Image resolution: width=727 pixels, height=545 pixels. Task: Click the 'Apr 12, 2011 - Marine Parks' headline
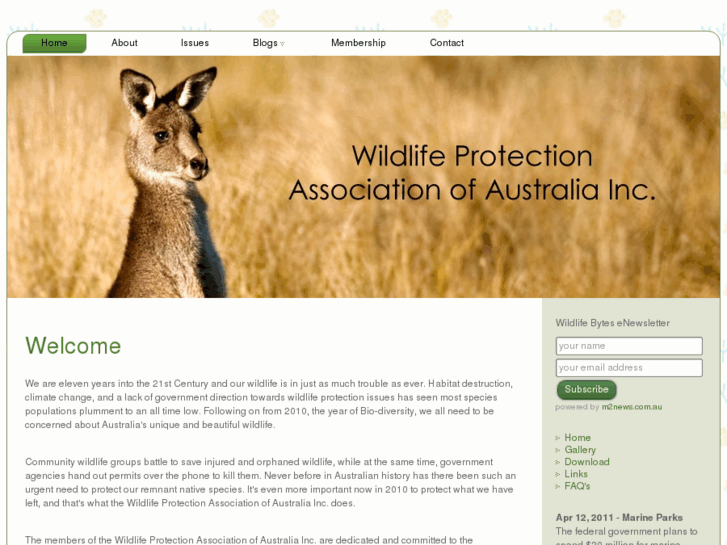[619, 517]
